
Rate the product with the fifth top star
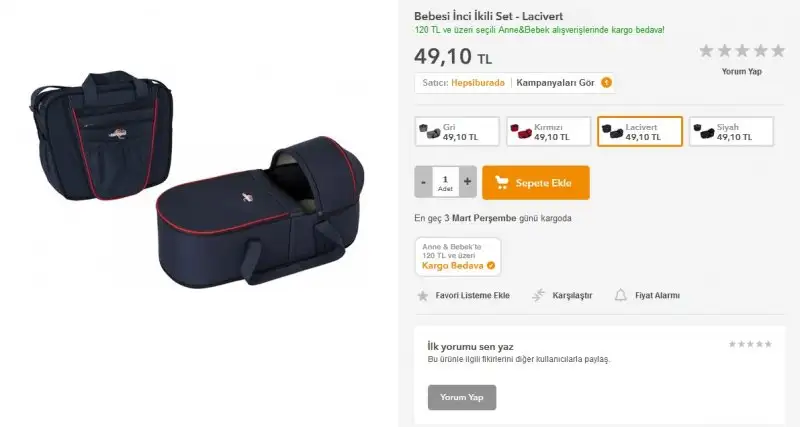(778, 51)
